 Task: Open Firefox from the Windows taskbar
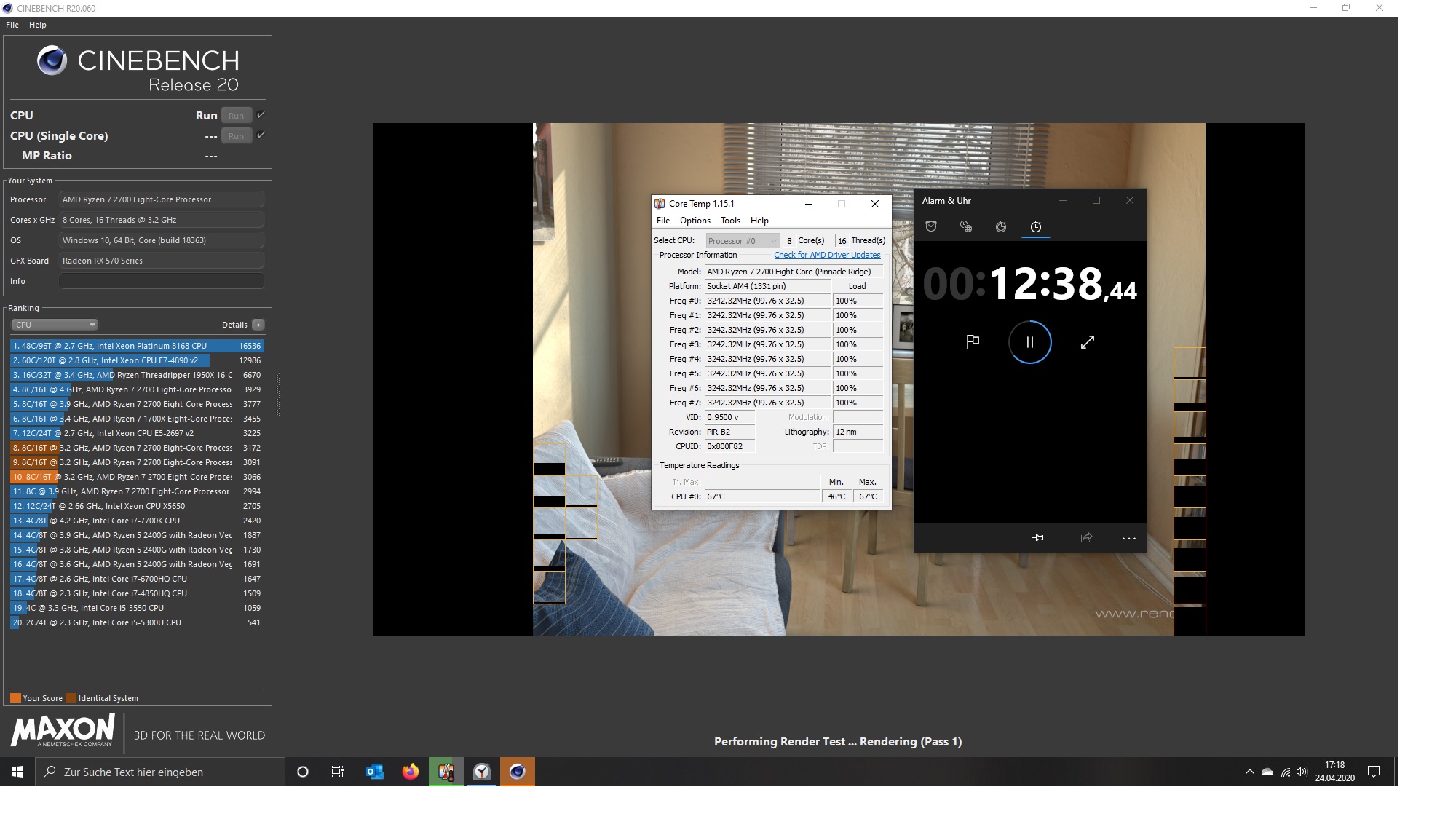pos(410,772)
